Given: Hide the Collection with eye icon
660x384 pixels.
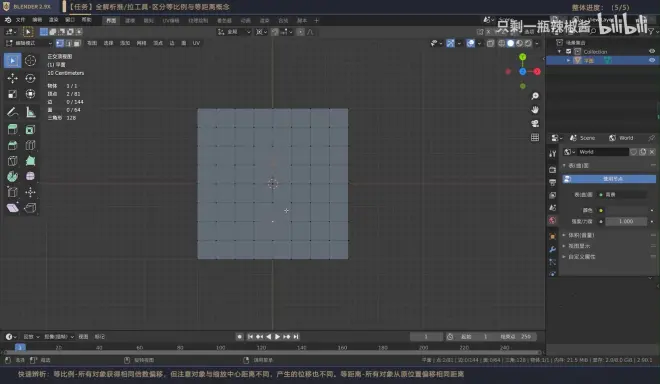Looking at the screenshot, I should coord(652,51).
